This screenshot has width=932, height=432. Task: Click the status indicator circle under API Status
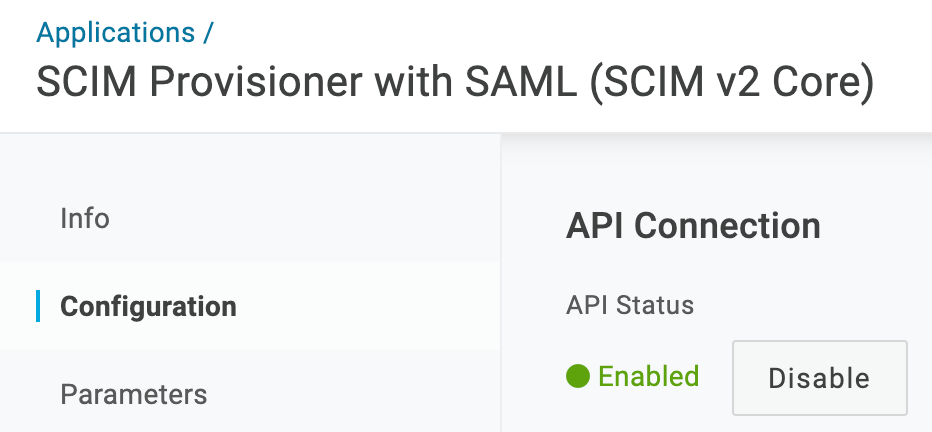[x=577, y=376]
